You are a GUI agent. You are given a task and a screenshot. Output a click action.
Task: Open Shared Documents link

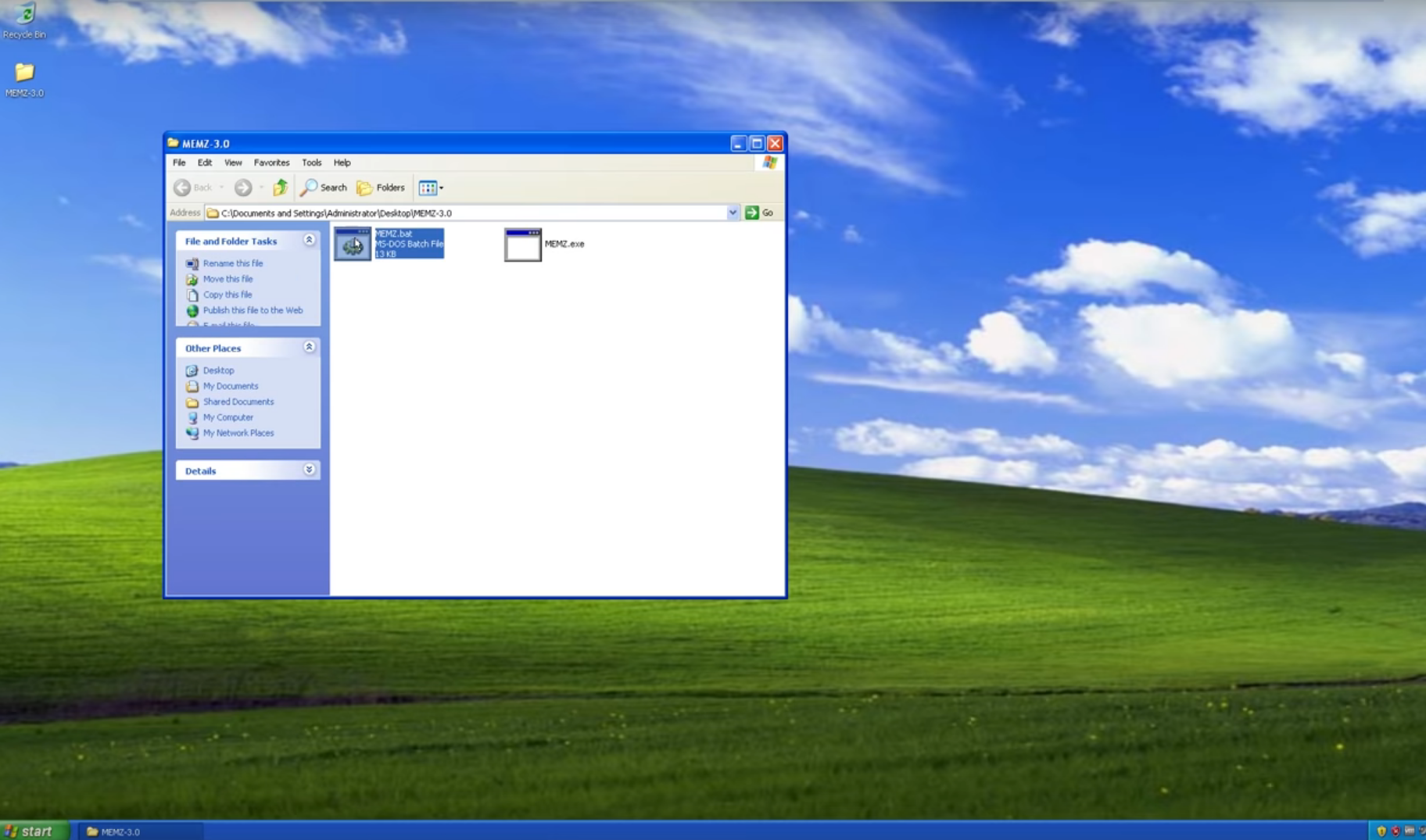pyautogui.click(x=238, y=402)
